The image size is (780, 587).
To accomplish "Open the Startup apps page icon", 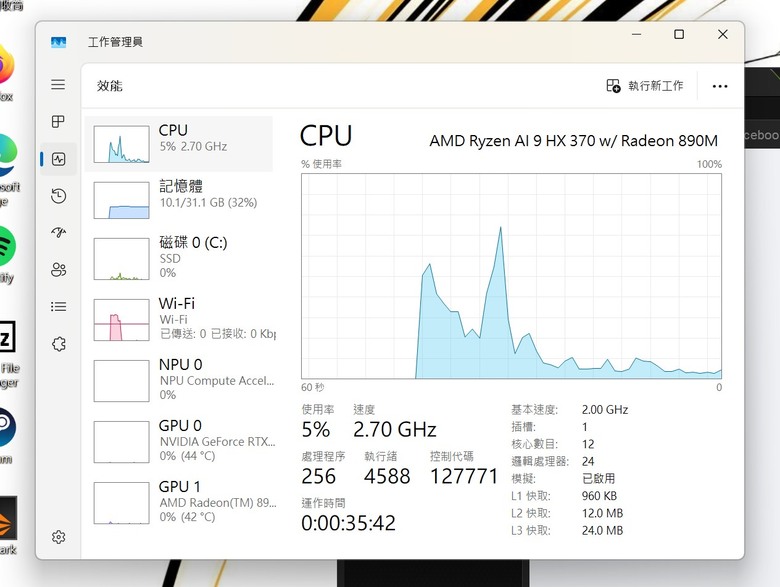I will (x=59, y=232).
